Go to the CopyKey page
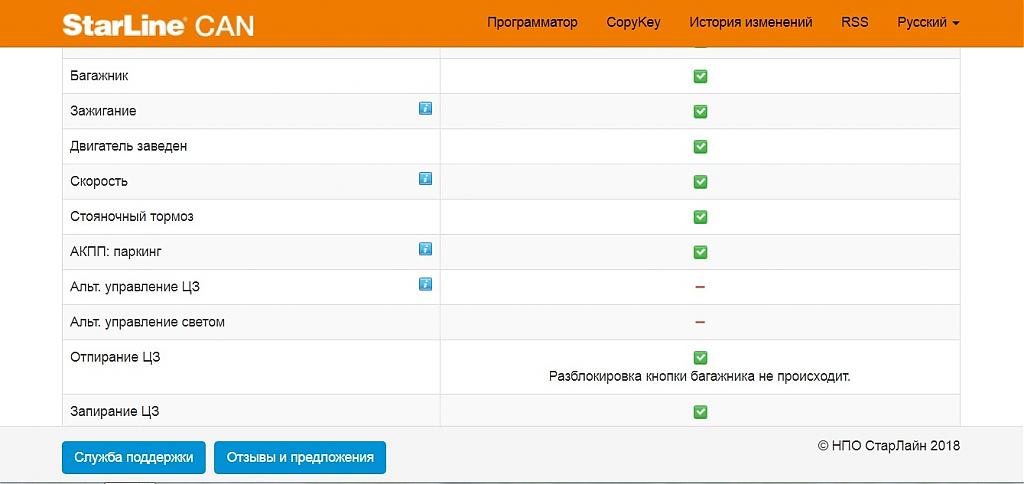1024x484 pixels. (633, 22)
